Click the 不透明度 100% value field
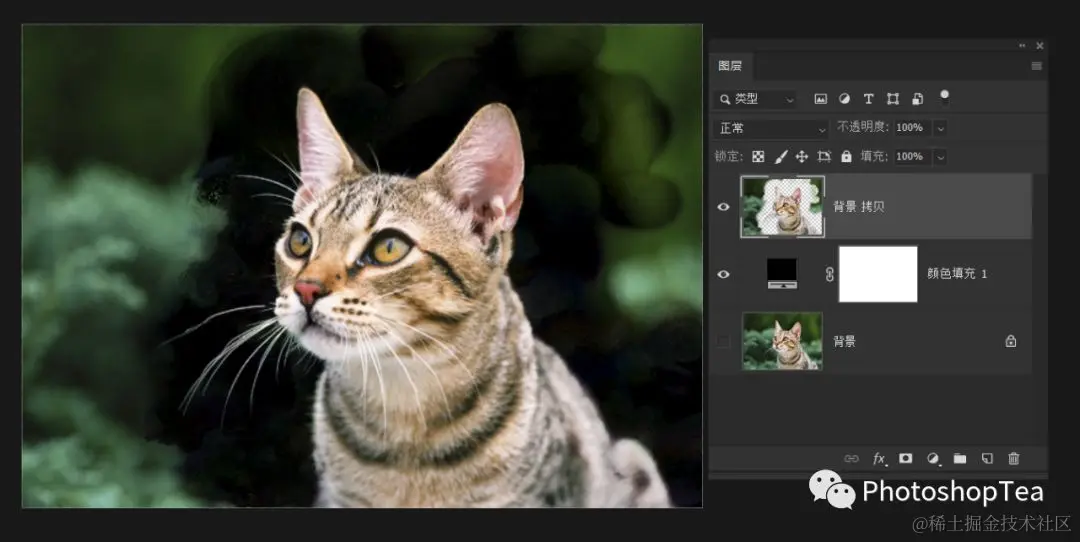Viewport: 1080px width, 542px height. 911,127
